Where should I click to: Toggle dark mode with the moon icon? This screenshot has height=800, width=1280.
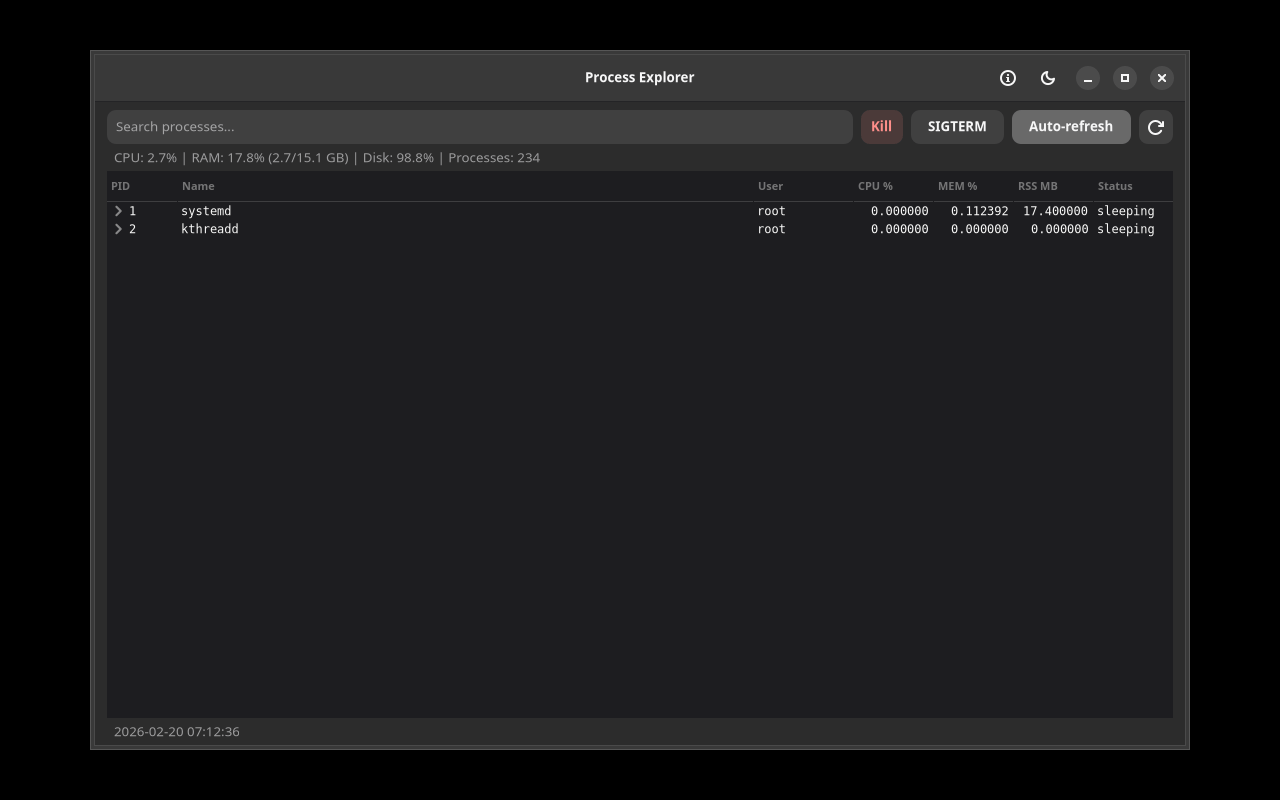click(1047, 77)
